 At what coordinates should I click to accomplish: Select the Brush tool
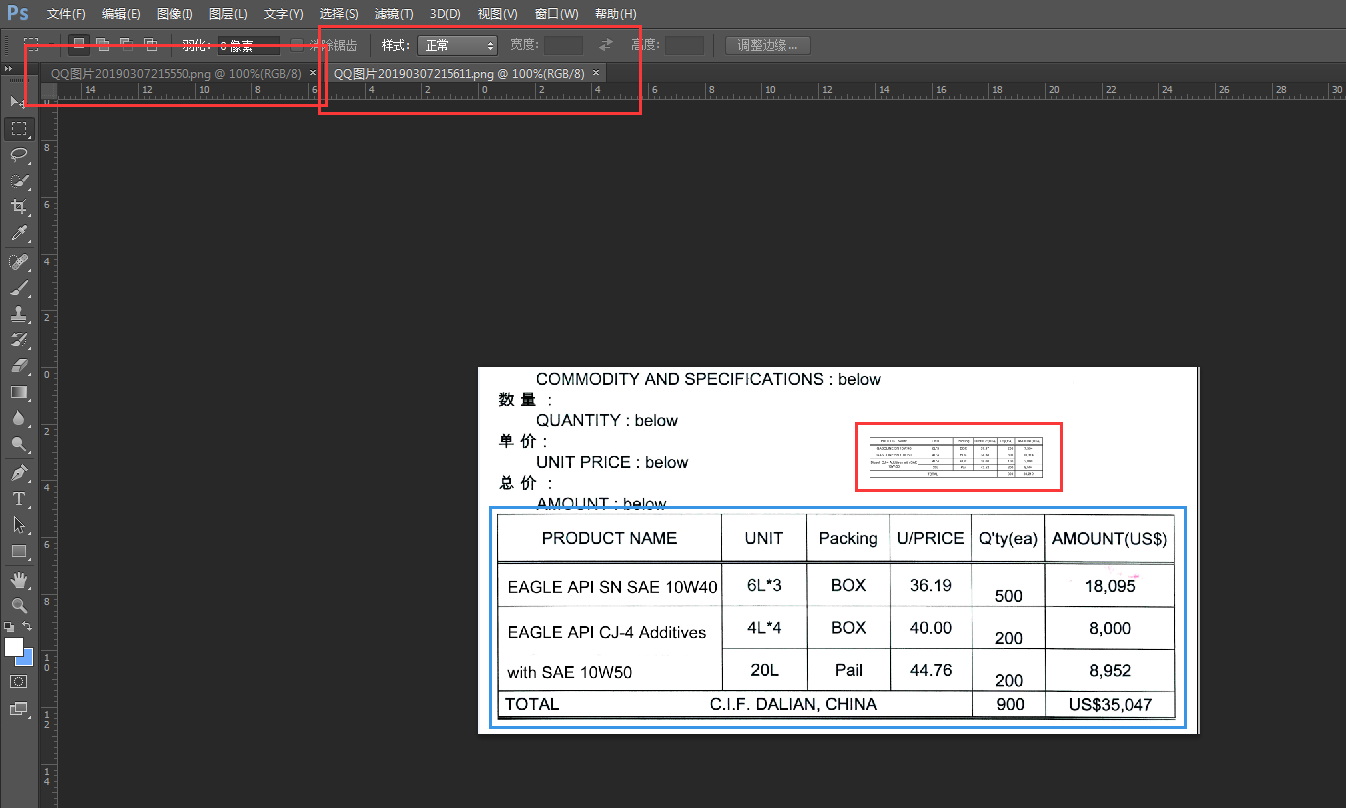point(18,288)
